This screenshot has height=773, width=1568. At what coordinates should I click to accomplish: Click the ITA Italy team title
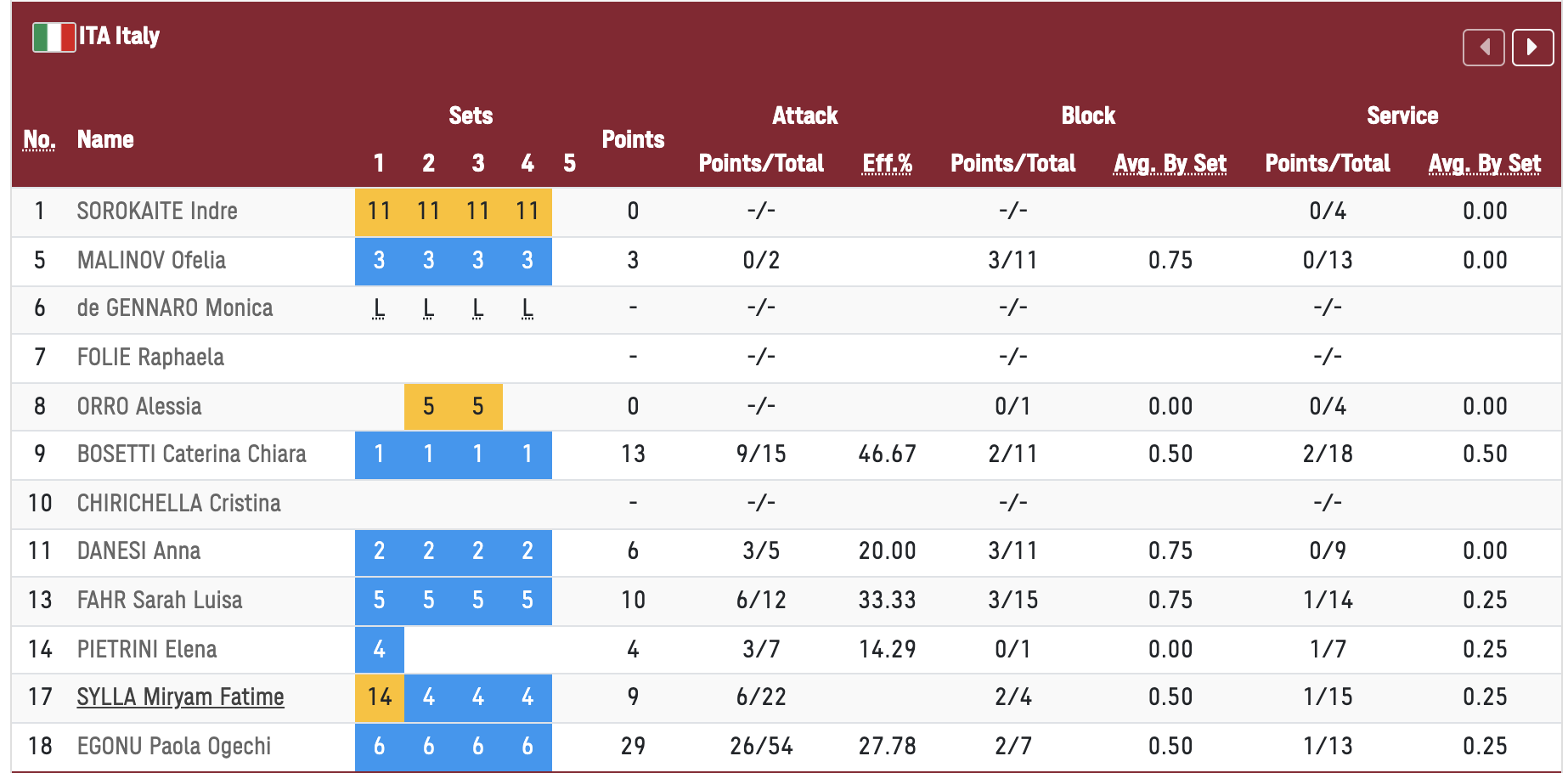(119, 36)
